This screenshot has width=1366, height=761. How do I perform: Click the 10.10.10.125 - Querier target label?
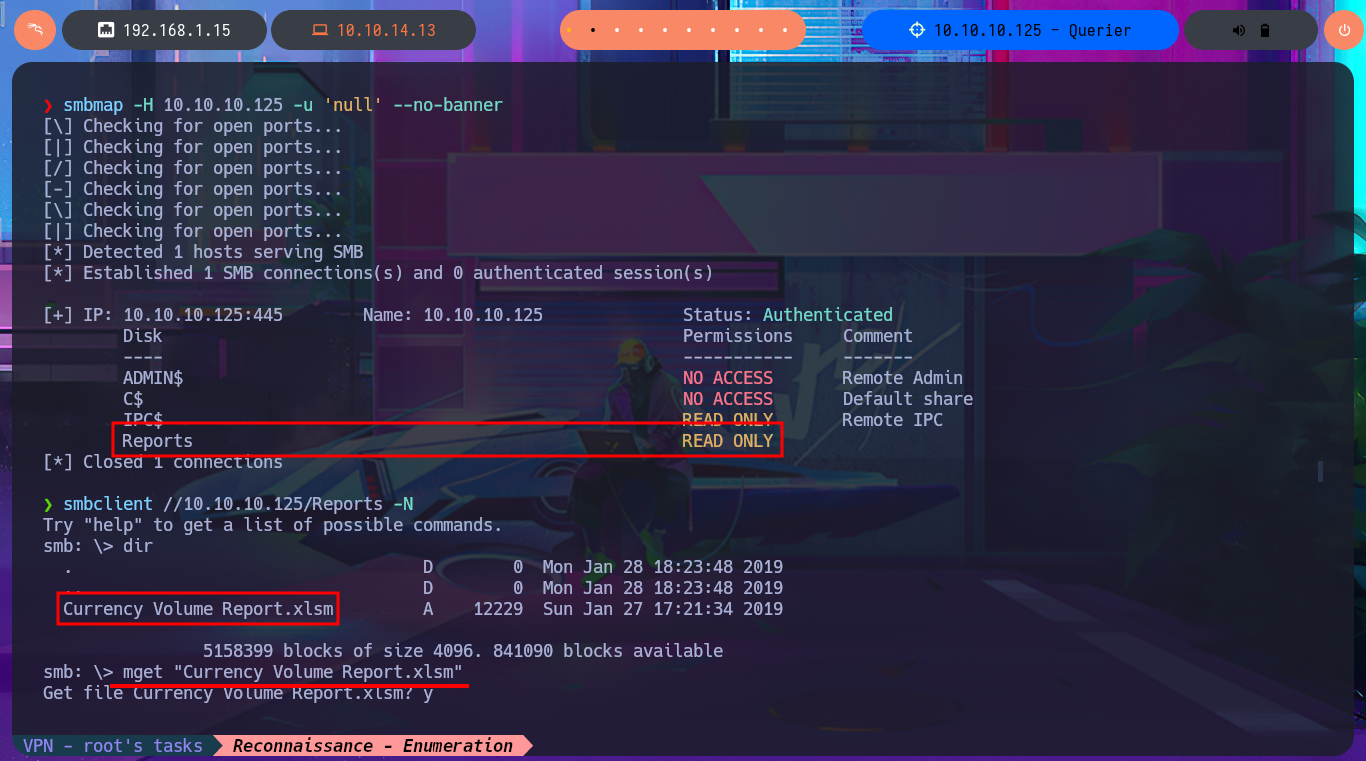coord(1032,30)
